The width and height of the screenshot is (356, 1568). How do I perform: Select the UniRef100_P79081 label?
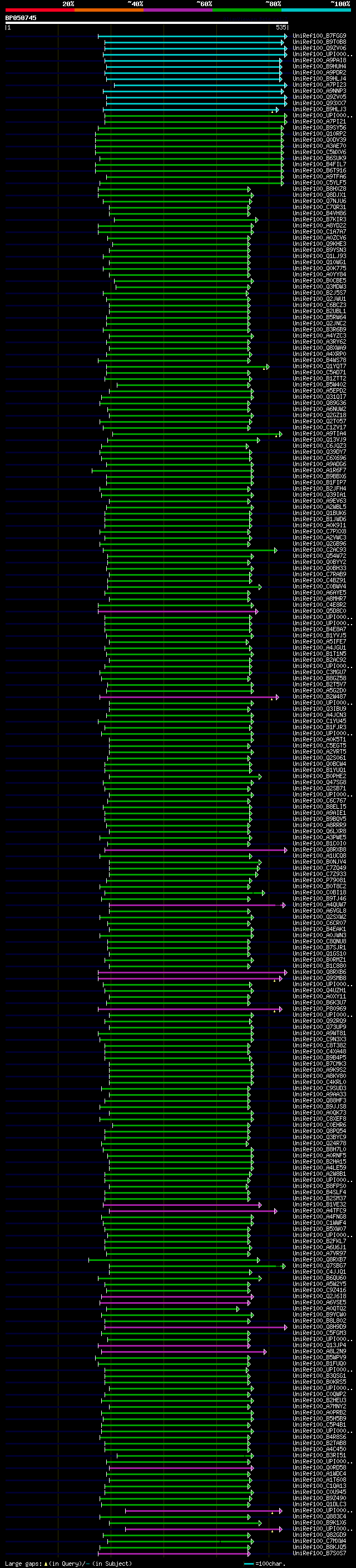(x=319, y=880)
